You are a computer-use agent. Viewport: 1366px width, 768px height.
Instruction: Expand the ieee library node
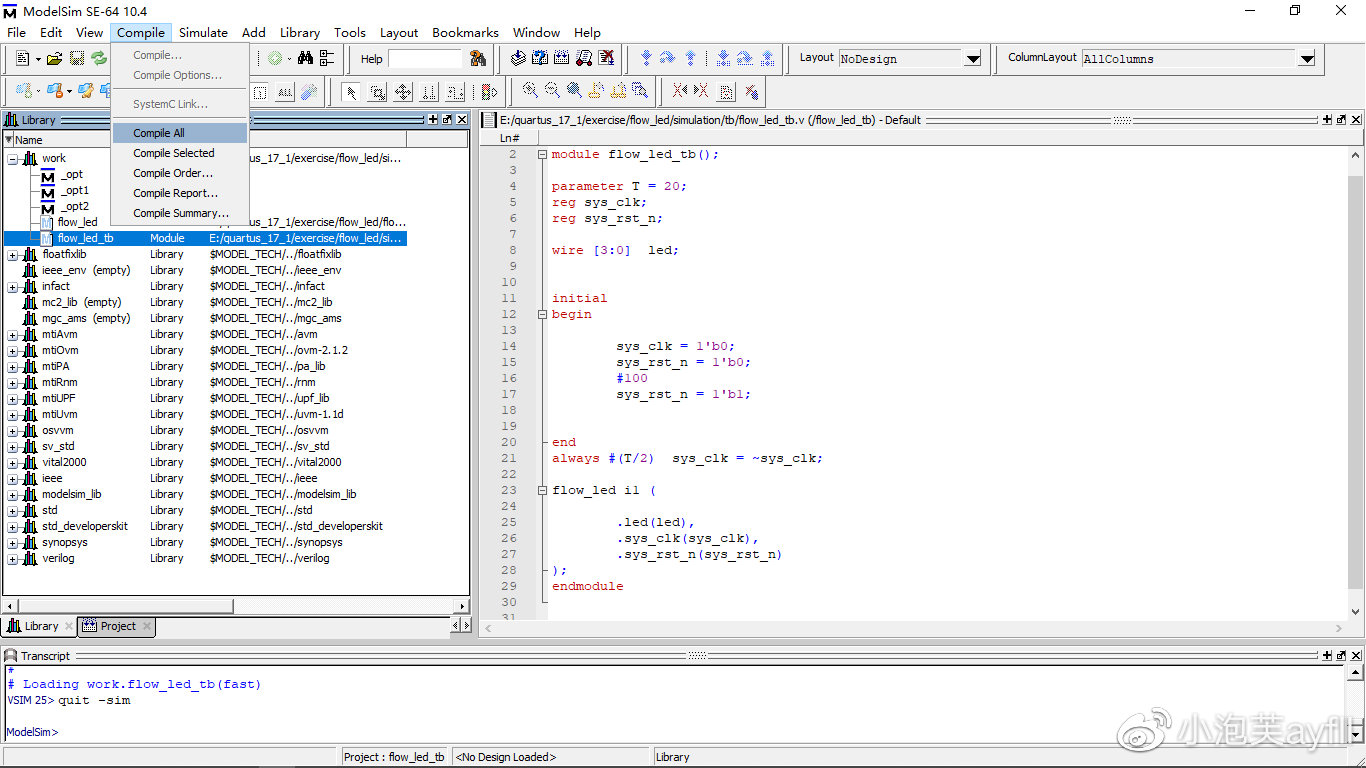[x=13, y=478]
